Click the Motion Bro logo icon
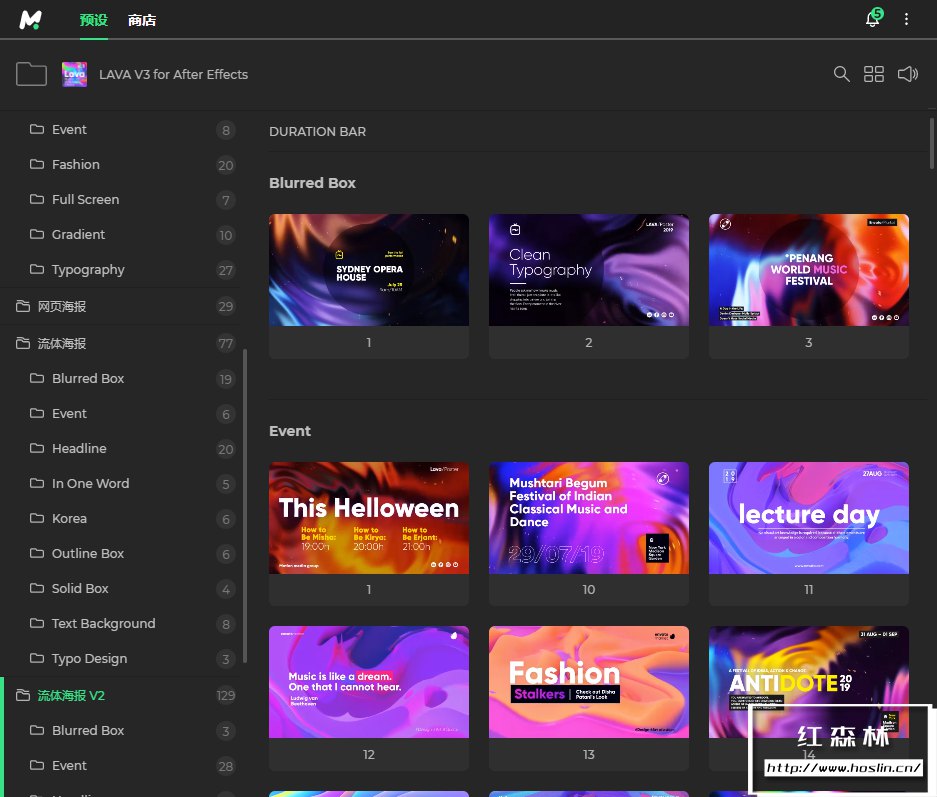 pos(31,19)
